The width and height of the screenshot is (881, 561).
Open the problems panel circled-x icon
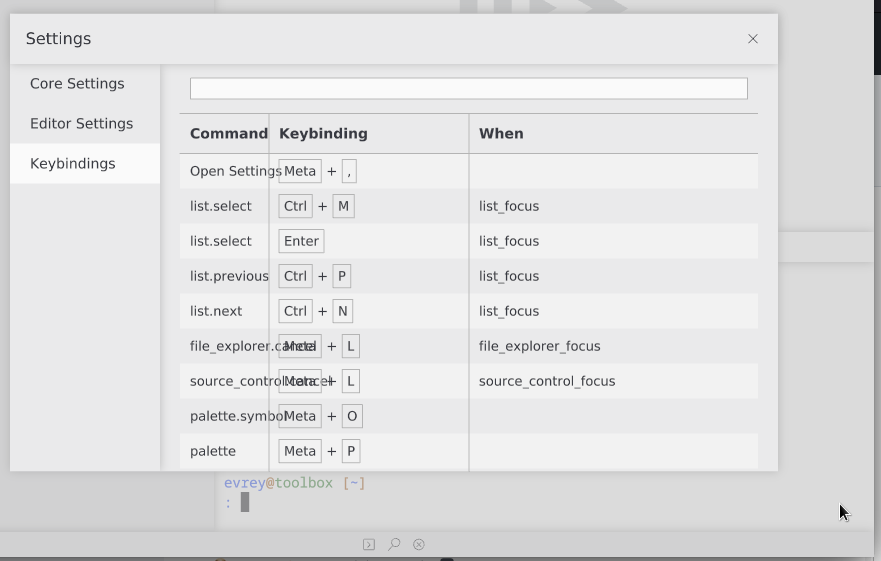(x=419, y=544)
